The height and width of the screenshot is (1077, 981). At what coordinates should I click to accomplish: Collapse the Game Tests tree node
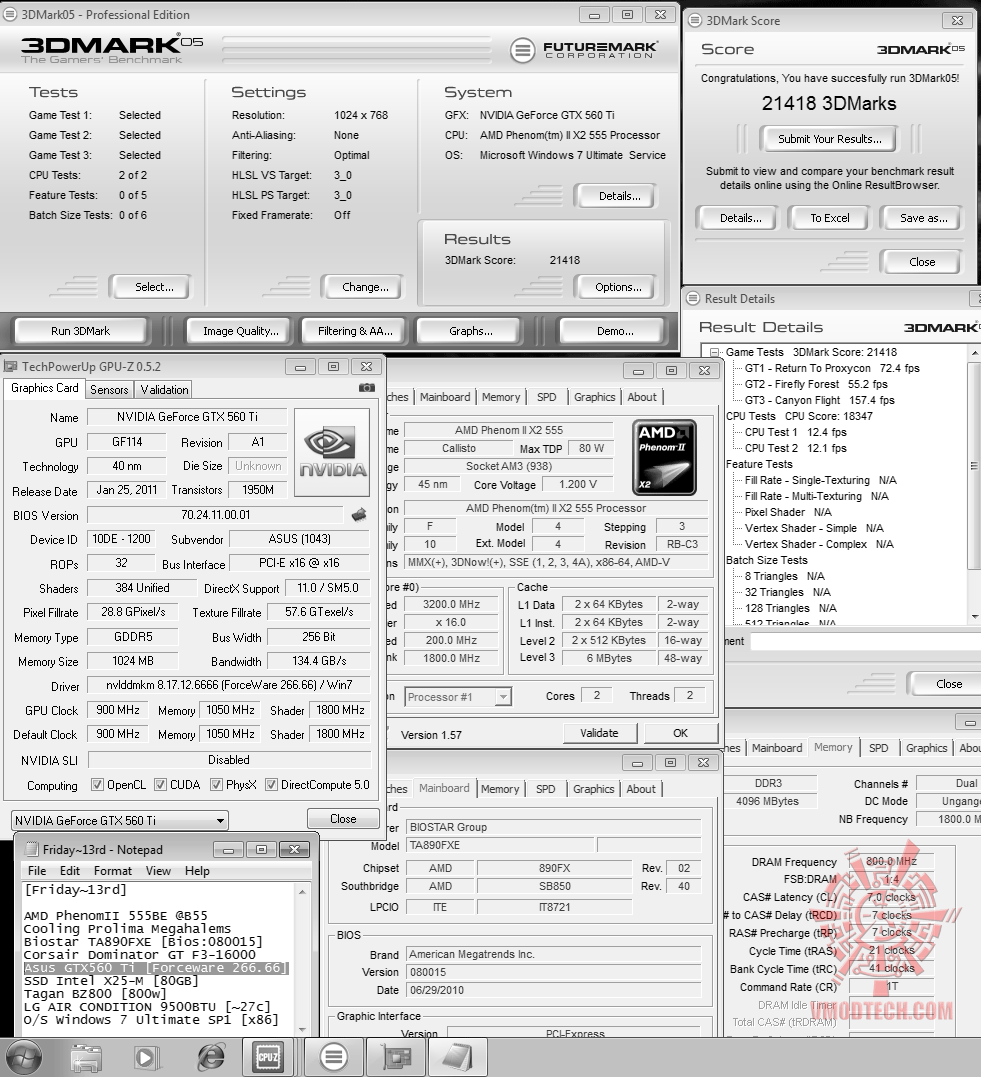(714, 352)
